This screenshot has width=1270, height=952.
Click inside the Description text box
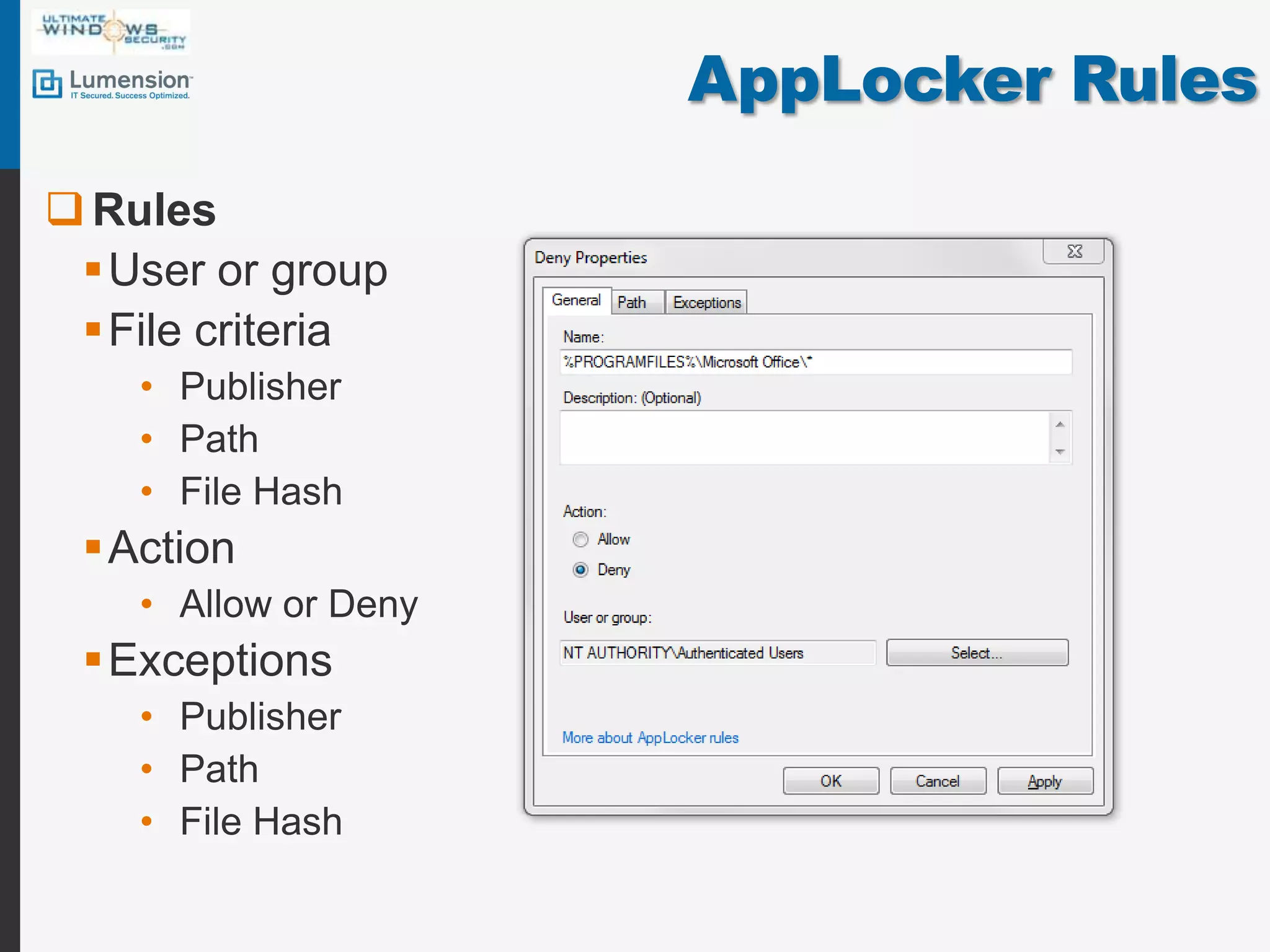point(804,438)
